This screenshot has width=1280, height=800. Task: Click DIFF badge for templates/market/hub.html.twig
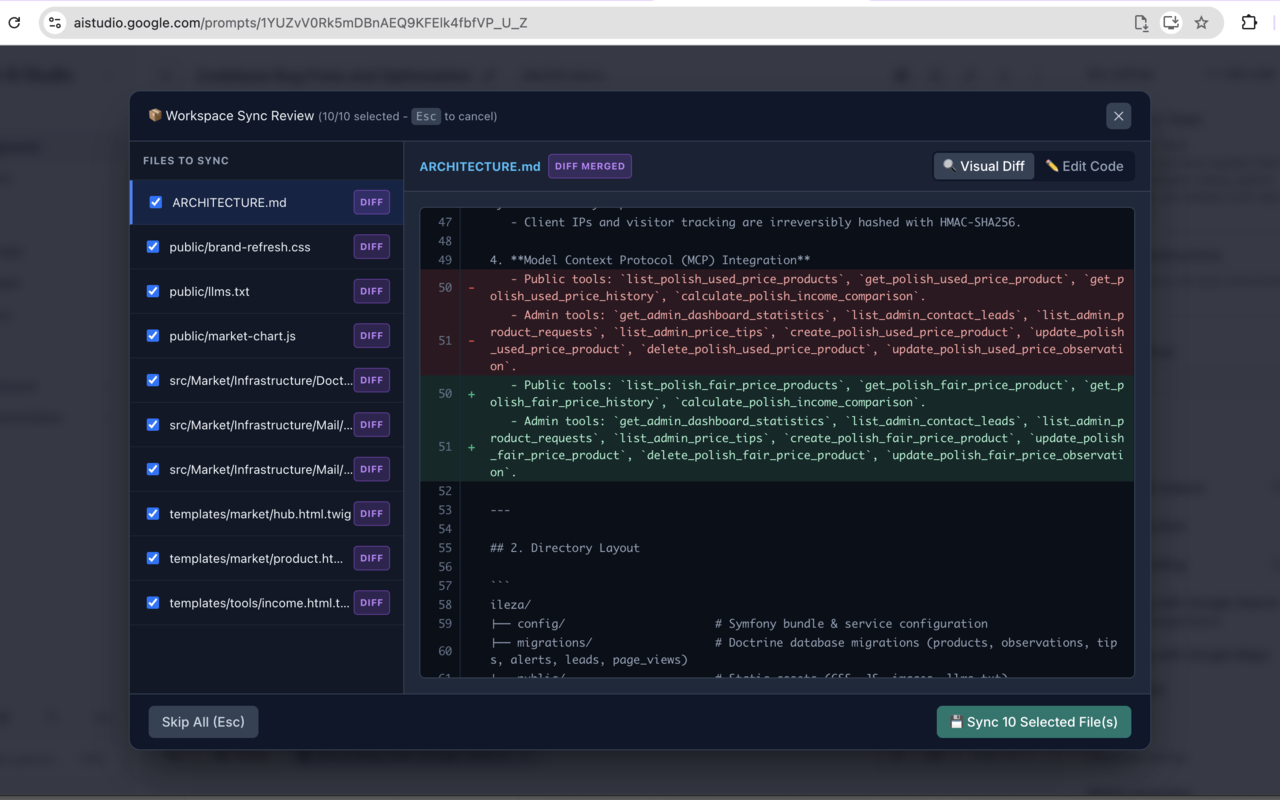(372, 513)
